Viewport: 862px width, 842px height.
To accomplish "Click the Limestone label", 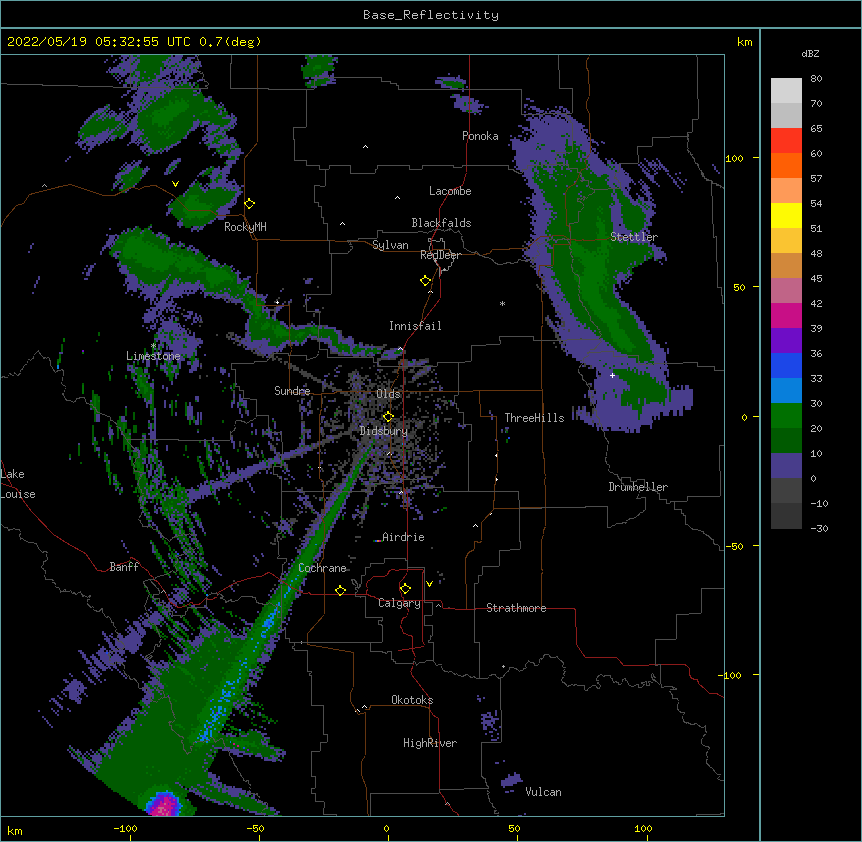I will 153,356.
